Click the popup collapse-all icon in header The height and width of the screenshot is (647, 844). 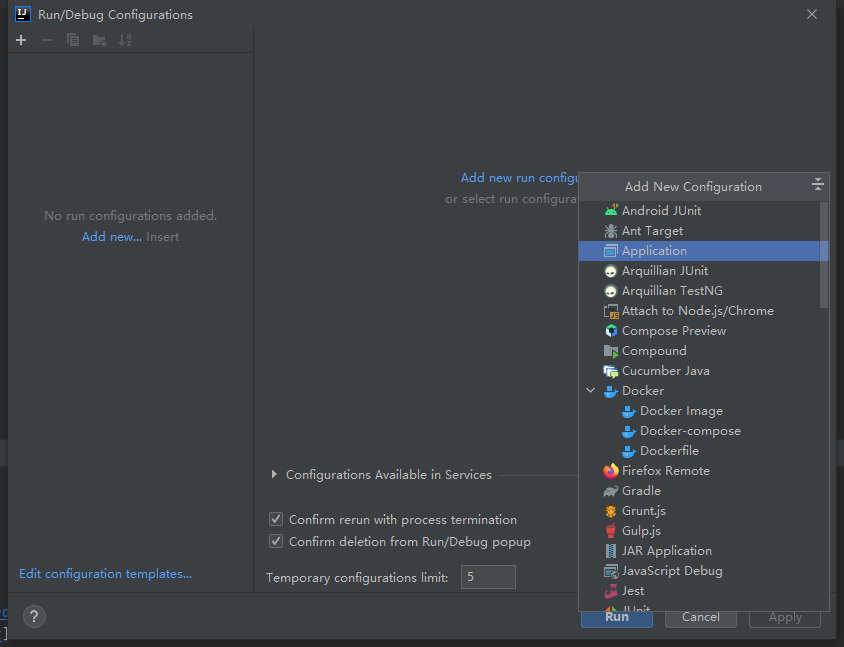tap(817, 185)
